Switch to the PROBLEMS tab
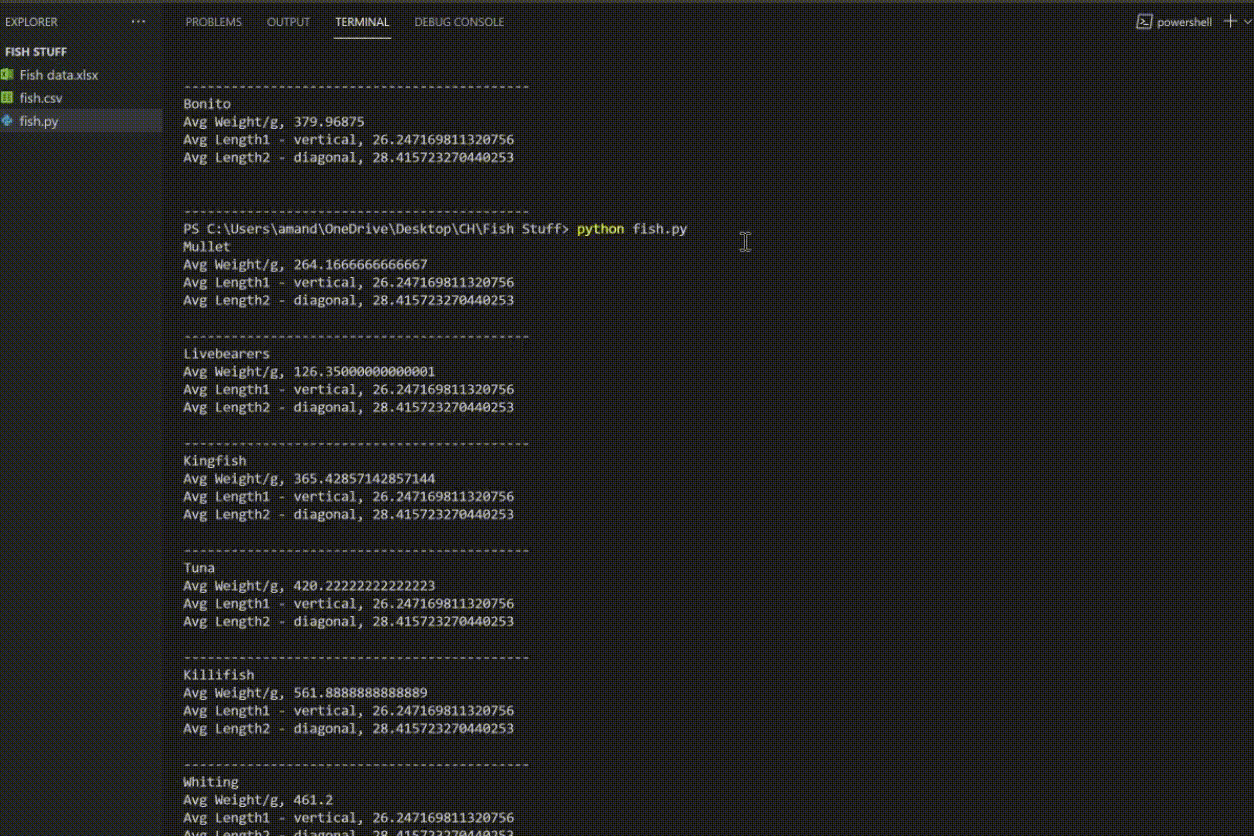Viewport: 1254px width, 836px height. (x=213, y=22)
